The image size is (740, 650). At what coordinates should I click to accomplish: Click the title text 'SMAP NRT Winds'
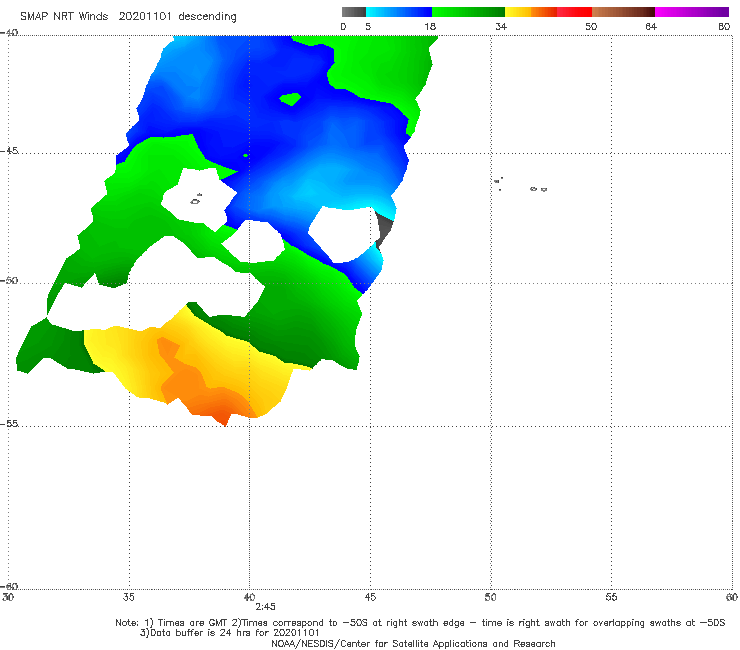(x=64, y=16)
